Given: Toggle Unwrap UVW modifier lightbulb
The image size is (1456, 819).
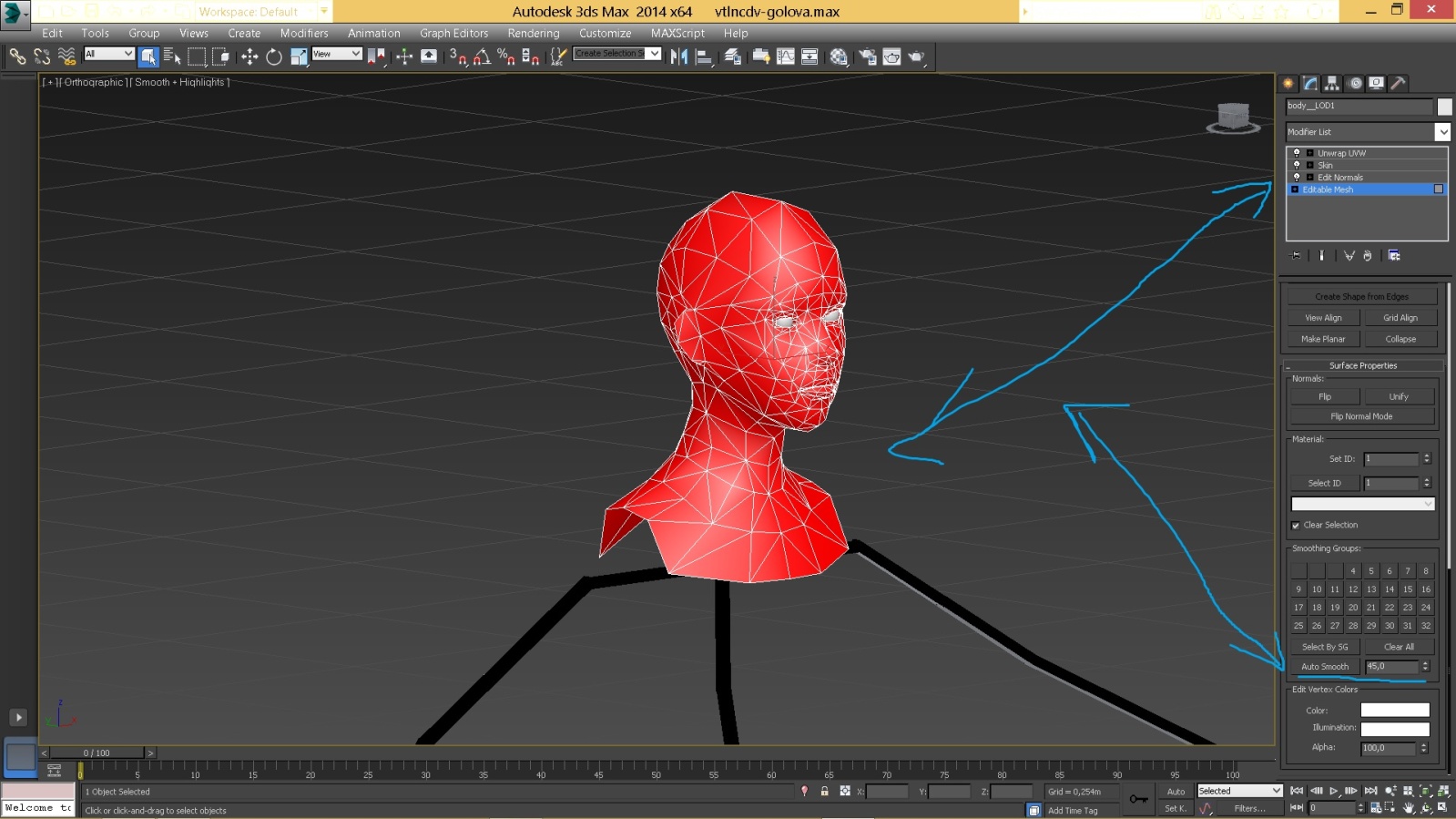Looking at the screenshot, I should coord(1297,153).
